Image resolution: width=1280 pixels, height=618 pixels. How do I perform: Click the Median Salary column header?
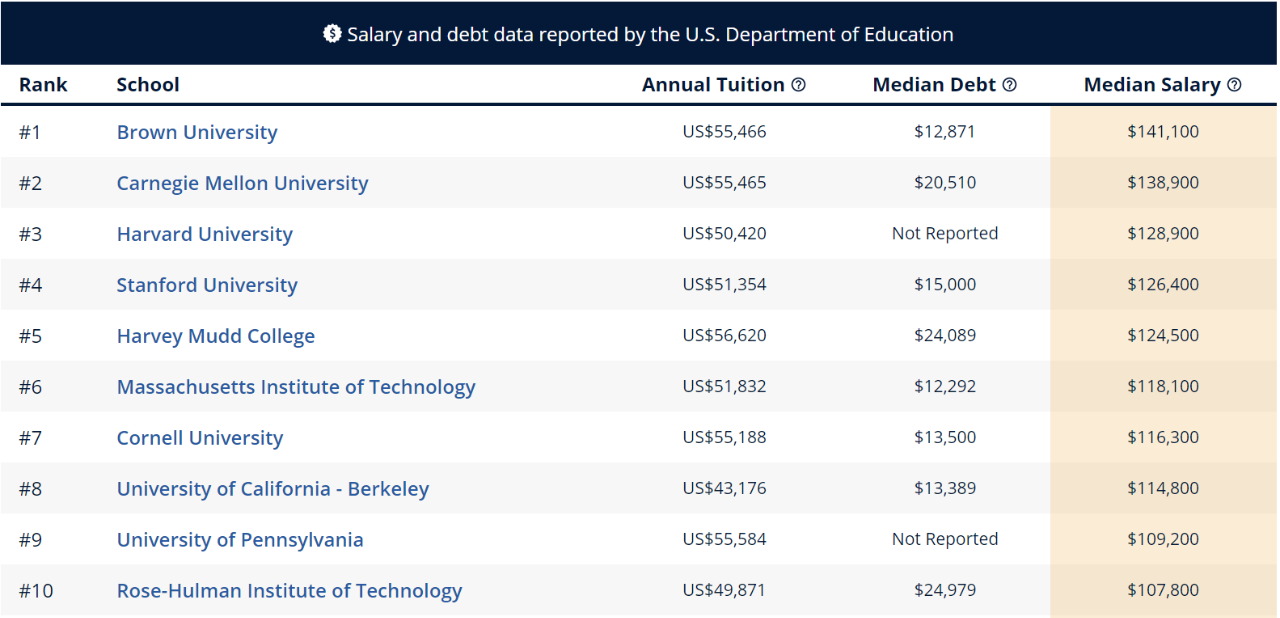[1152, 85]
